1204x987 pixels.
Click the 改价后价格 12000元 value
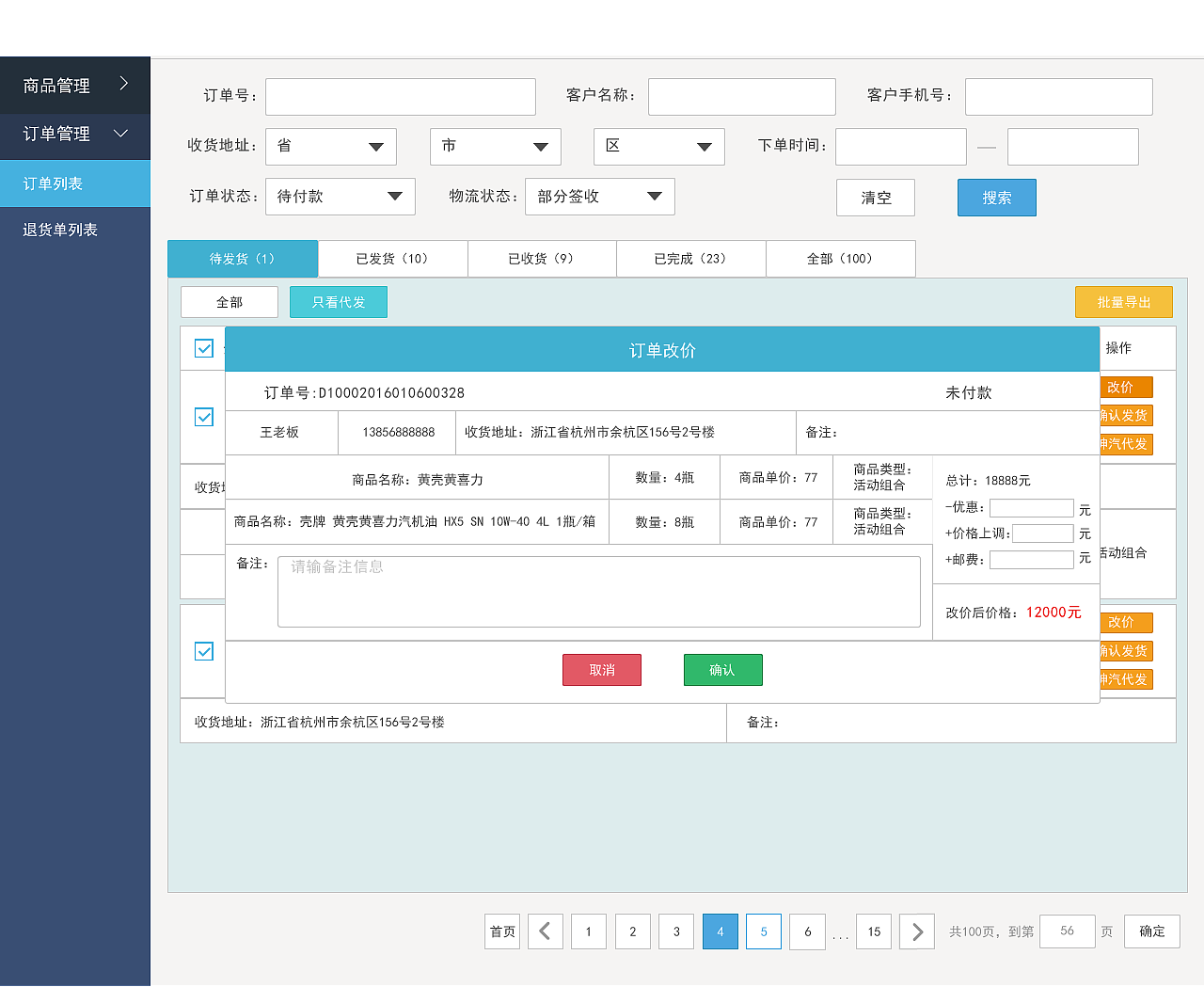click(1053, 613)
